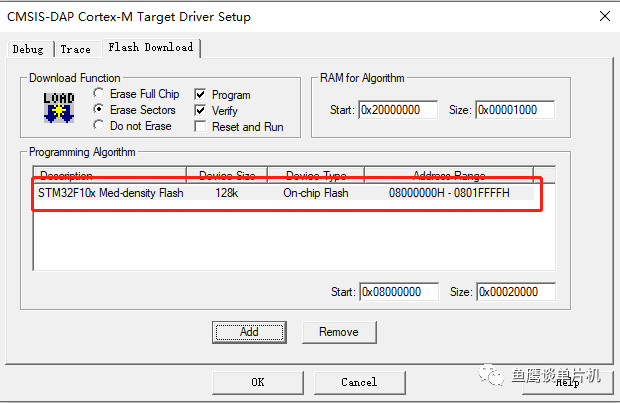The height and width of the screenshot is (403, 620).
Task: Click Programming Algorithm Start address field
Action: pos(399,292)
